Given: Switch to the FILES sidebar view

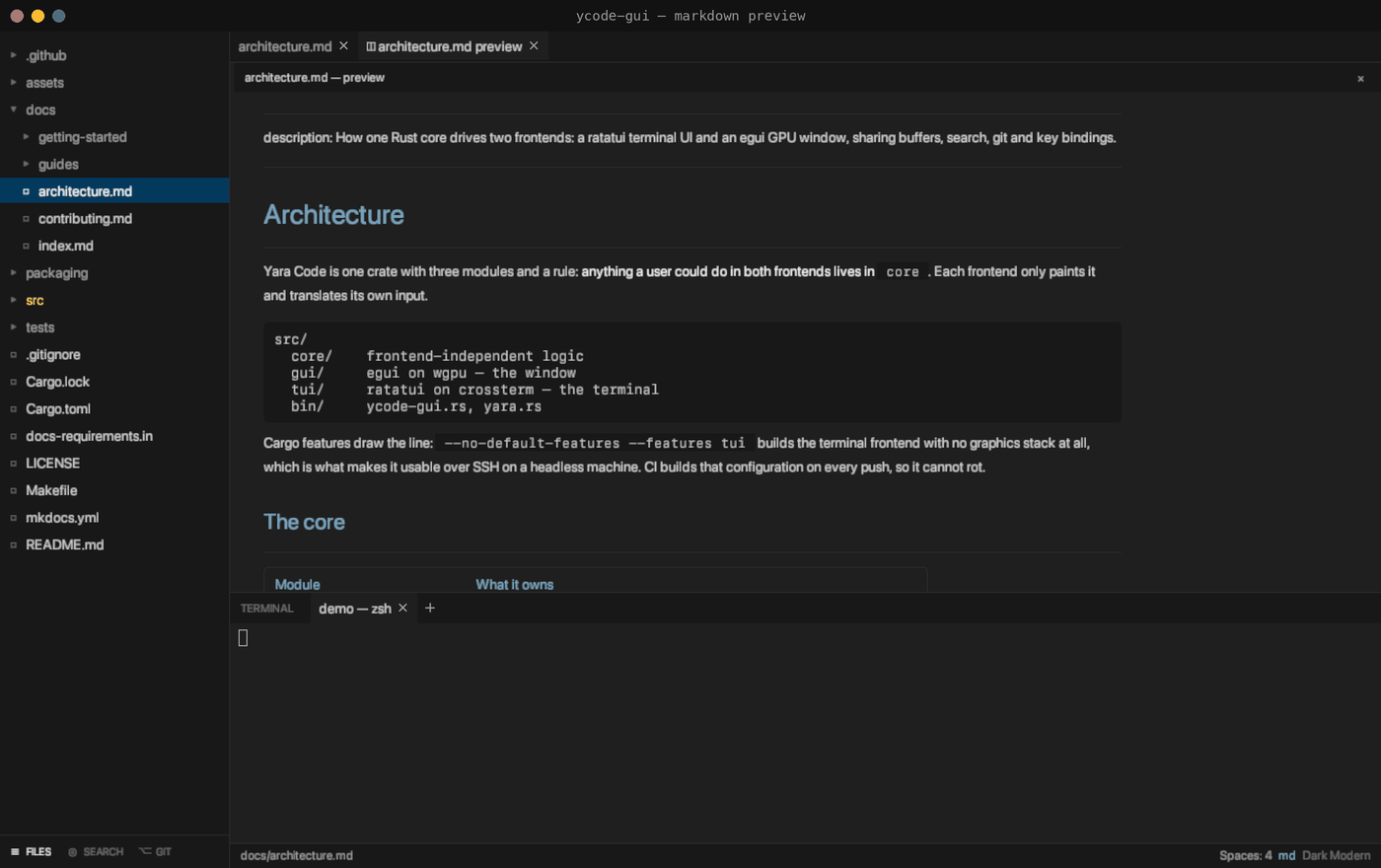Looking at the screenshot, I should click(31, 851).
